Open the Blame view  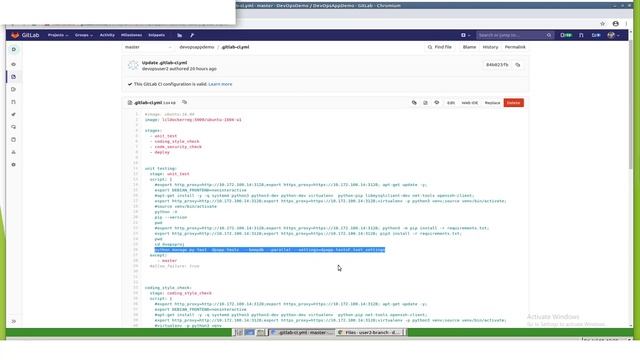point(469,47)
